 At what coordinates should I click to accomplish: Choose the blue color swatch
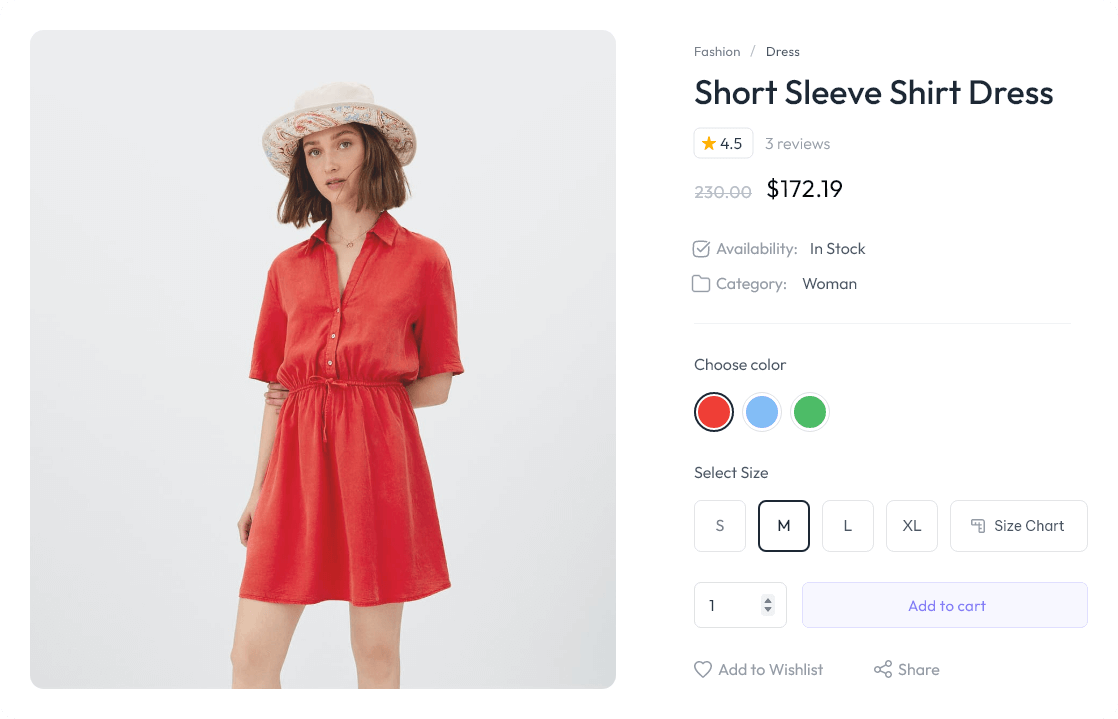(762, 412)
